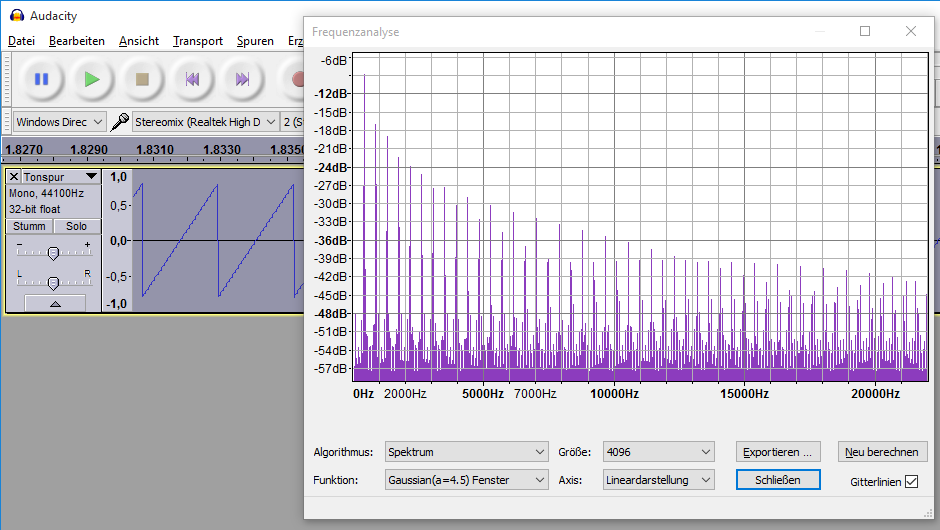The height and width of the screenshot is (530, 940).
Task: Open the Algorithmus Spektrum dropdown
Action: click(x=467, y=452)
